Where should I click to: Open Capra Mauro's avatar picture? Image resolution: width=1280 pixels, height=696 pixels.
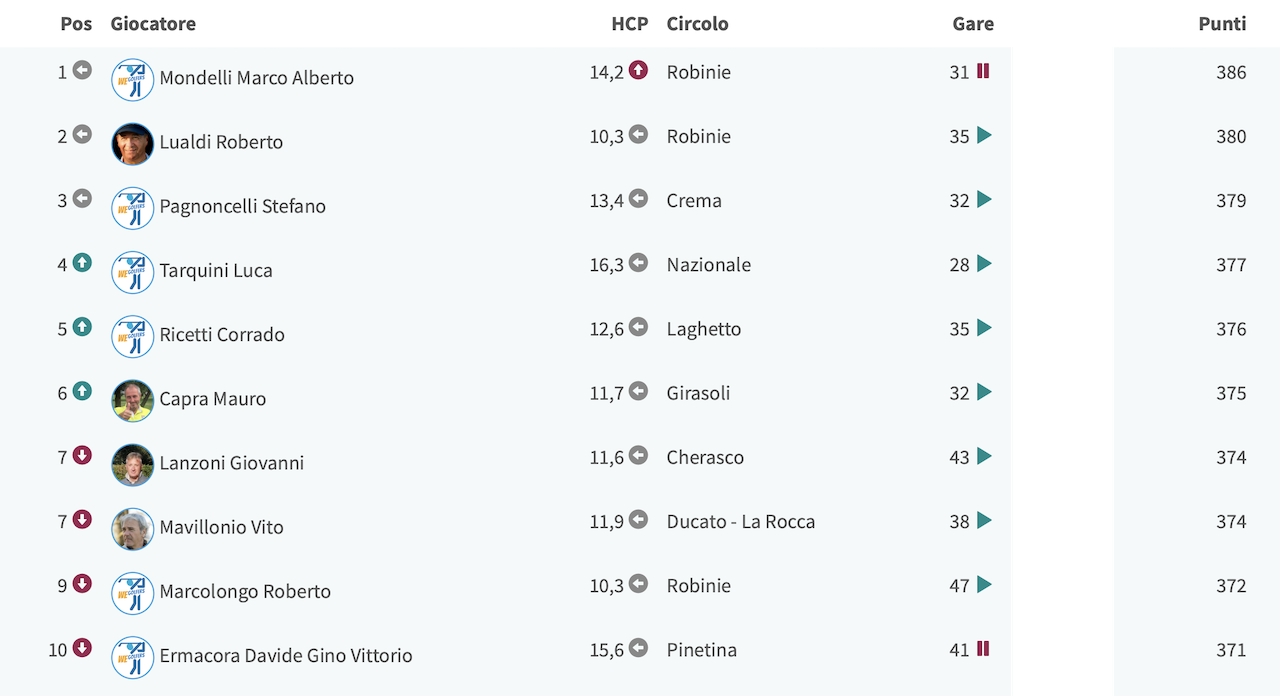click(x=132, y=401)
